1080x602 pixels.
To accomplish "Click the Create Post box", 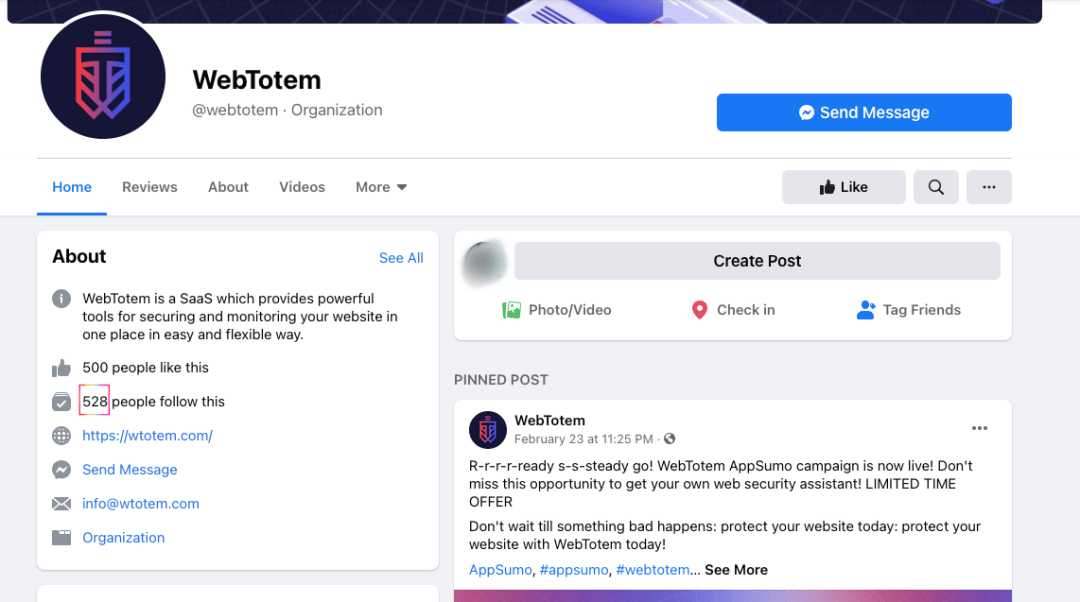I will [757, 261].
